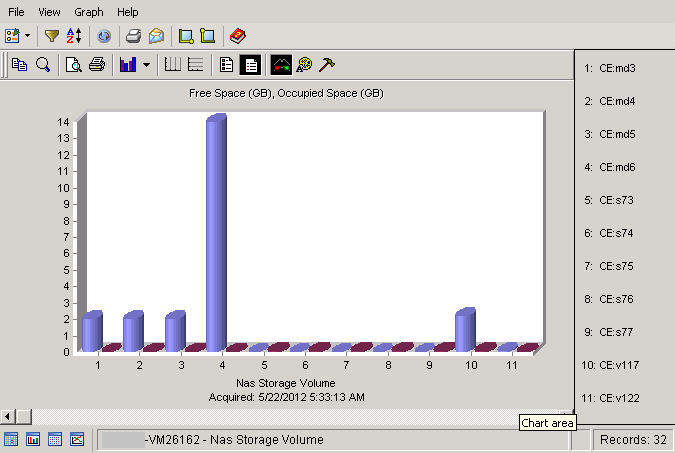This screenshot has width=675, height=453.
Task: Click the 'VM26162 - Nas Storage Volume' status text
Action: tap(236, 440)
